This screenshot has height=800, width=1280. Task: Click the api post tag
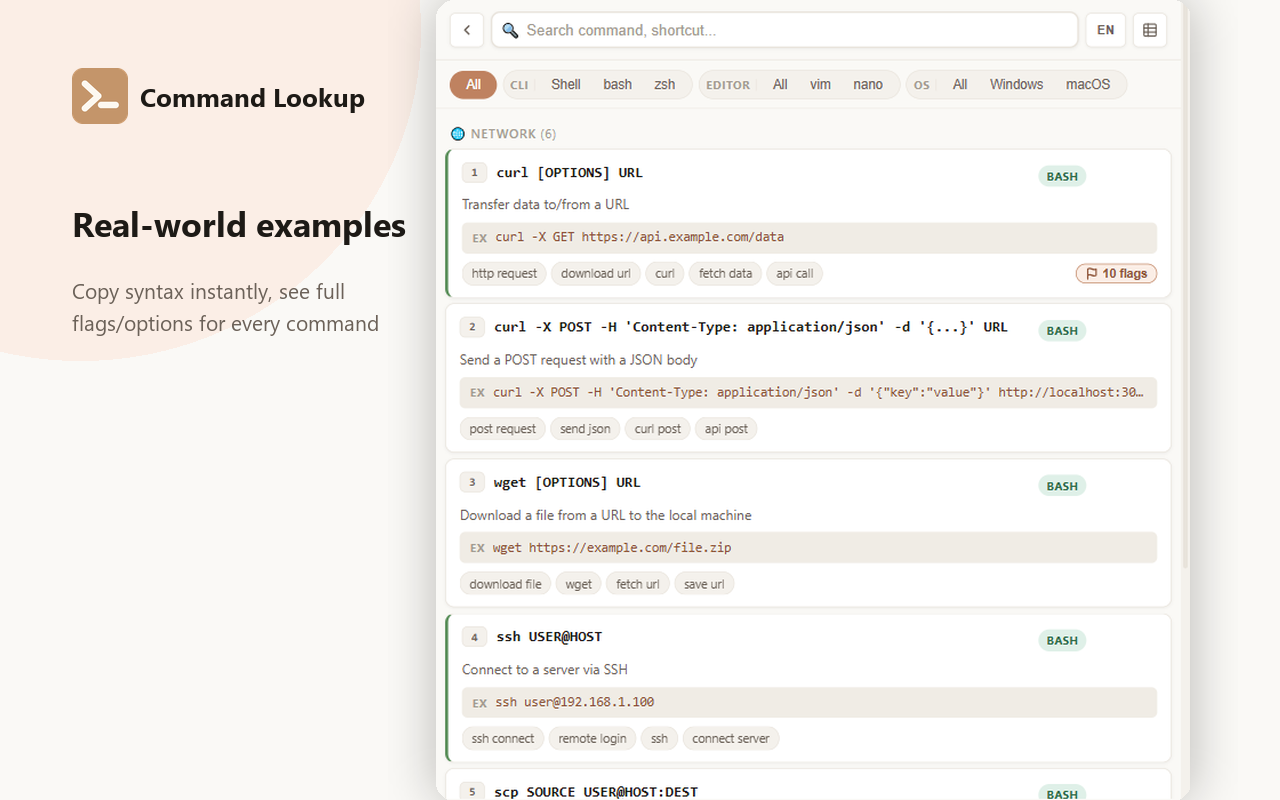(x=726, y=429)
